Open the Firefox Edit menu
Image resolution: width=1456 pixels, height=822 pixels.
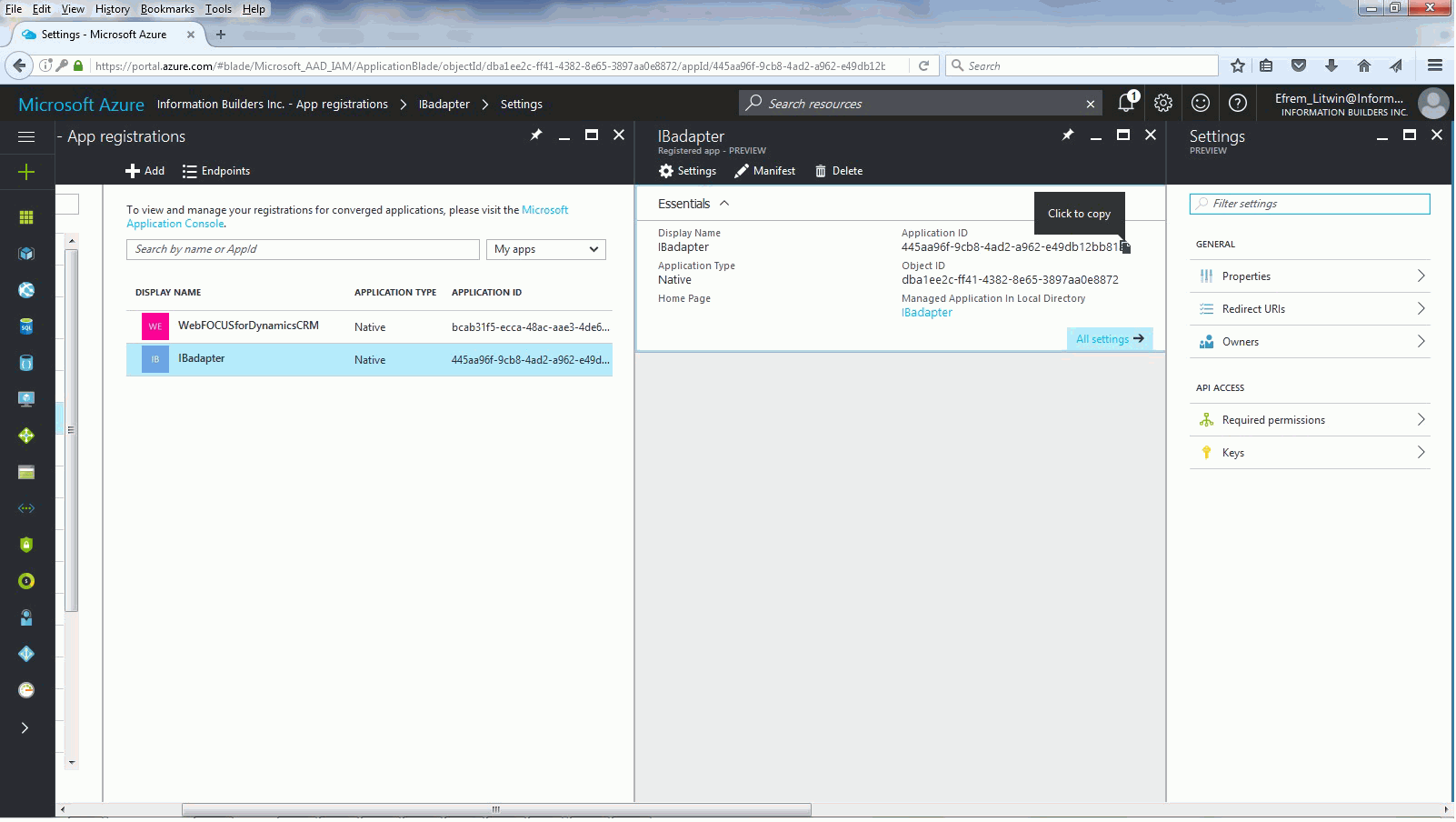(42, 9)
